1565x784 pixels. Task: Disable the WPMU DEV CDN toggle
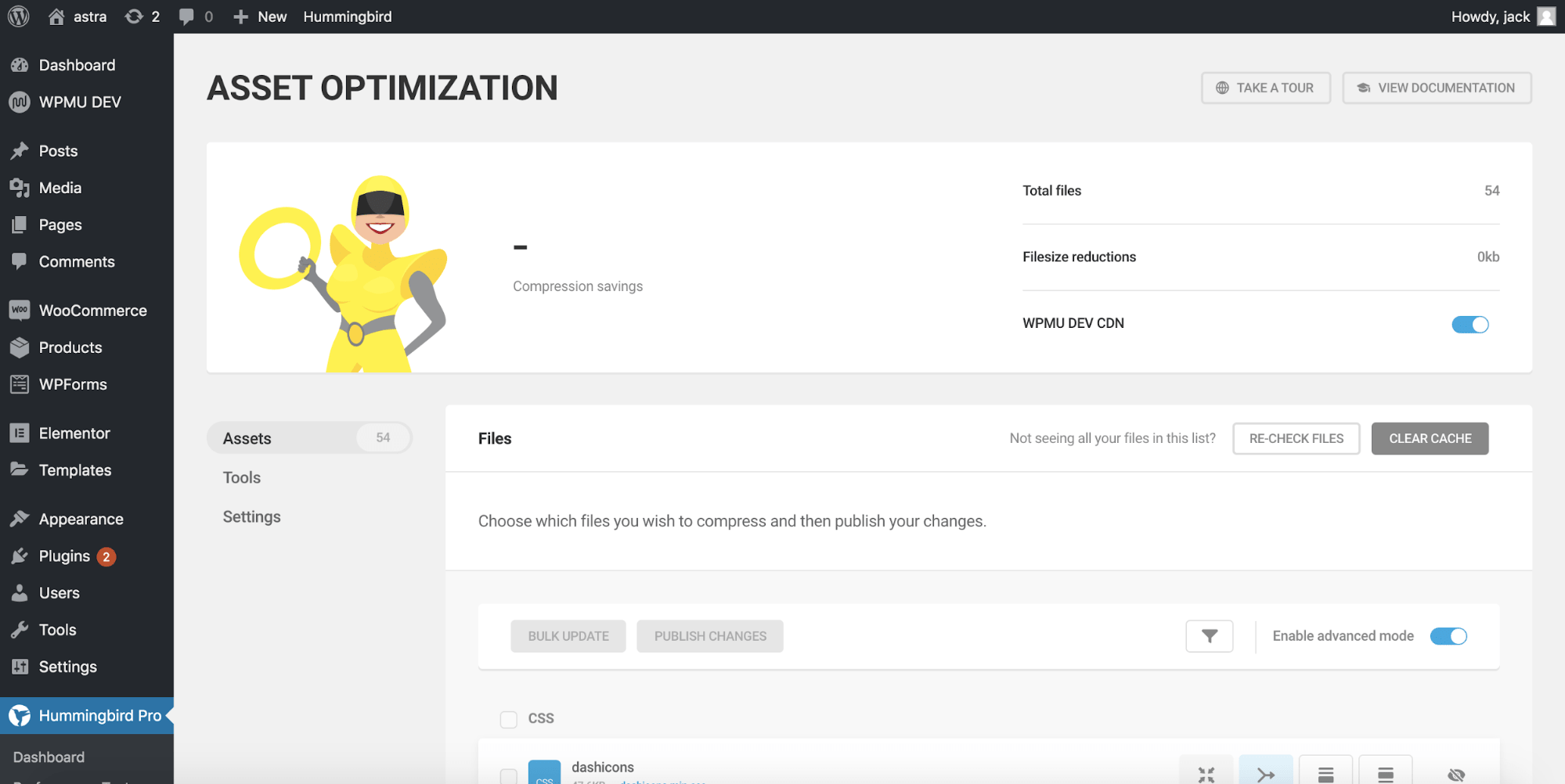point(1469,324)
